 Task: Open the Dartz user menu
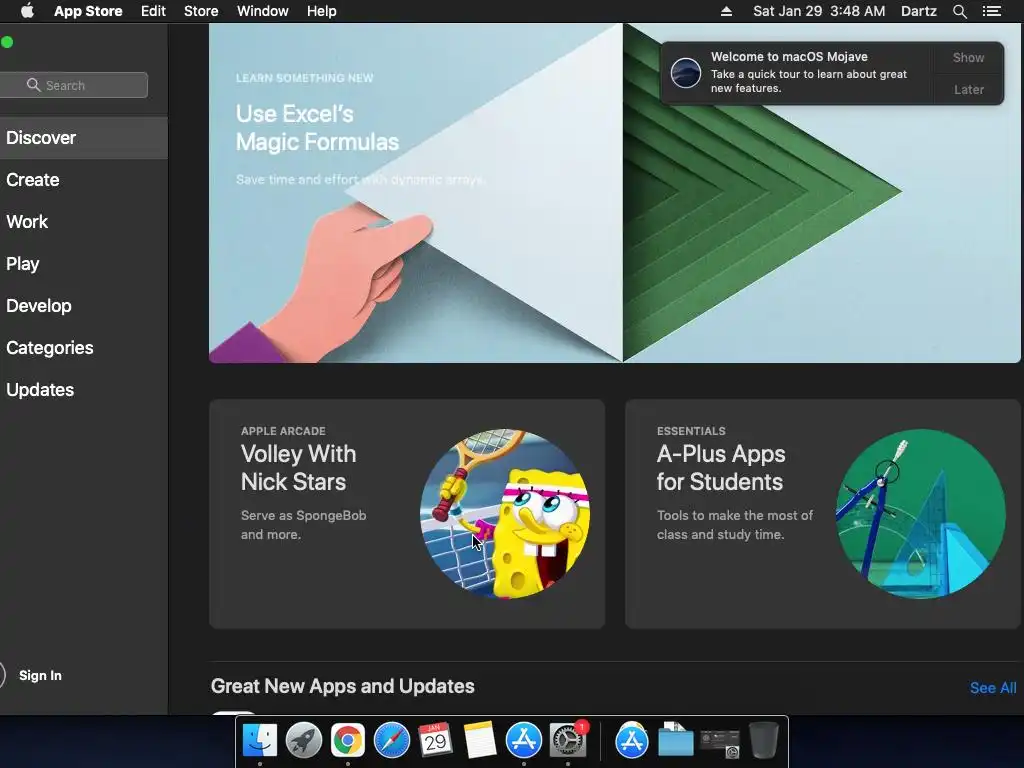pyautogui.click(x=918, y=11)
